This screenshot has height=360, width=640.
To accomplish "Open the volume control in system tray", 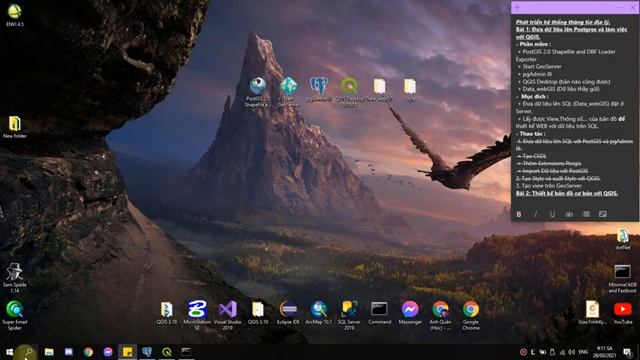I will (571, 352).
